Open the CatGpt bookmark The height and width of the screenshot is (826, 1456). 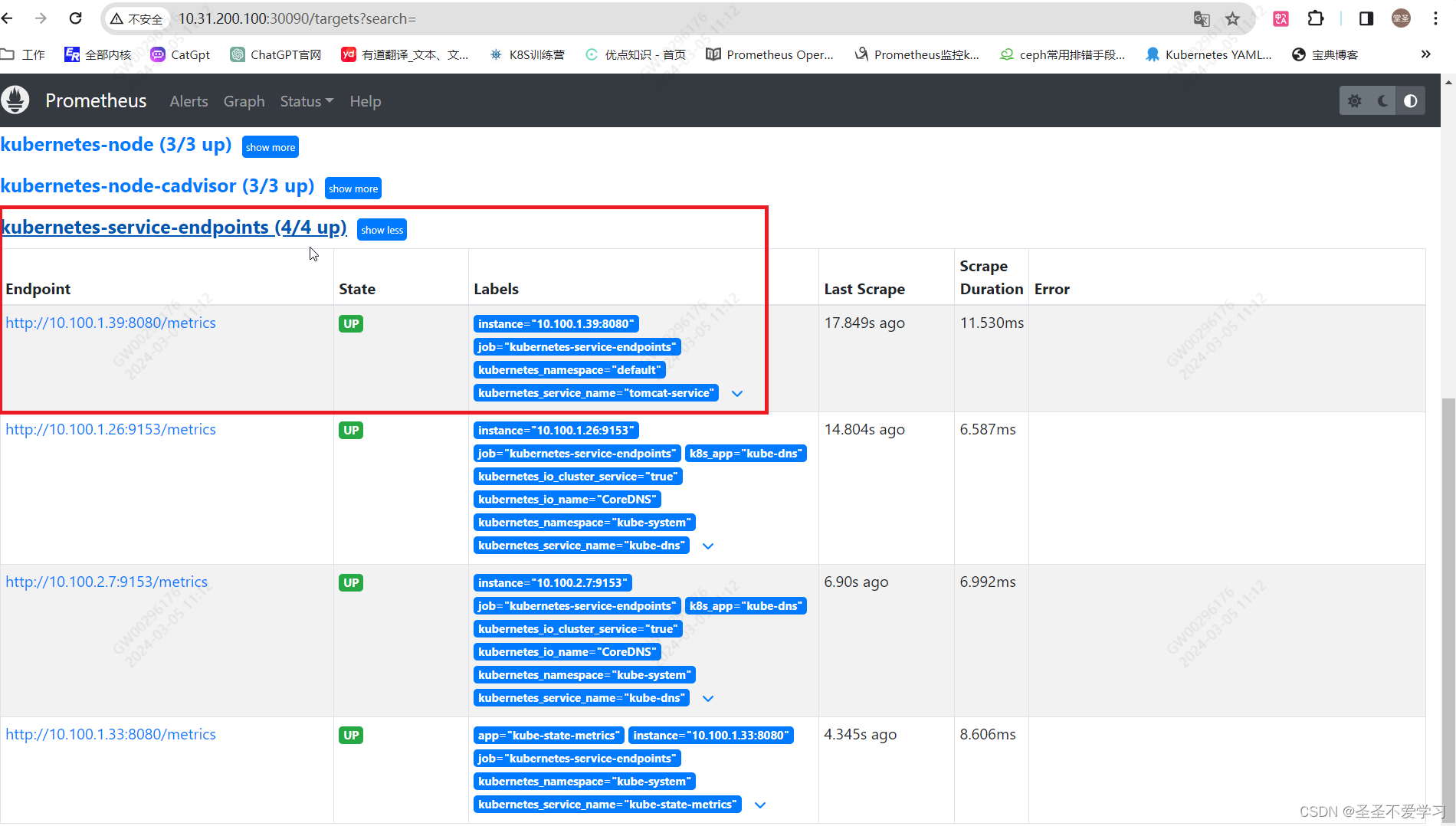click(180, 54)
